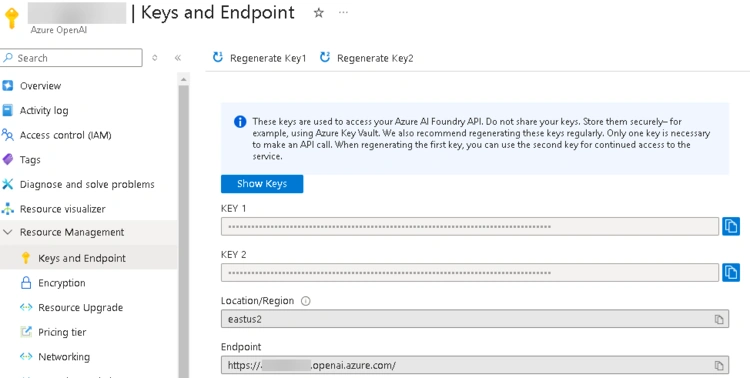This screenshot has width=750, height=378.
Task: Click the Activity log book icon
Action: [7, 110]
